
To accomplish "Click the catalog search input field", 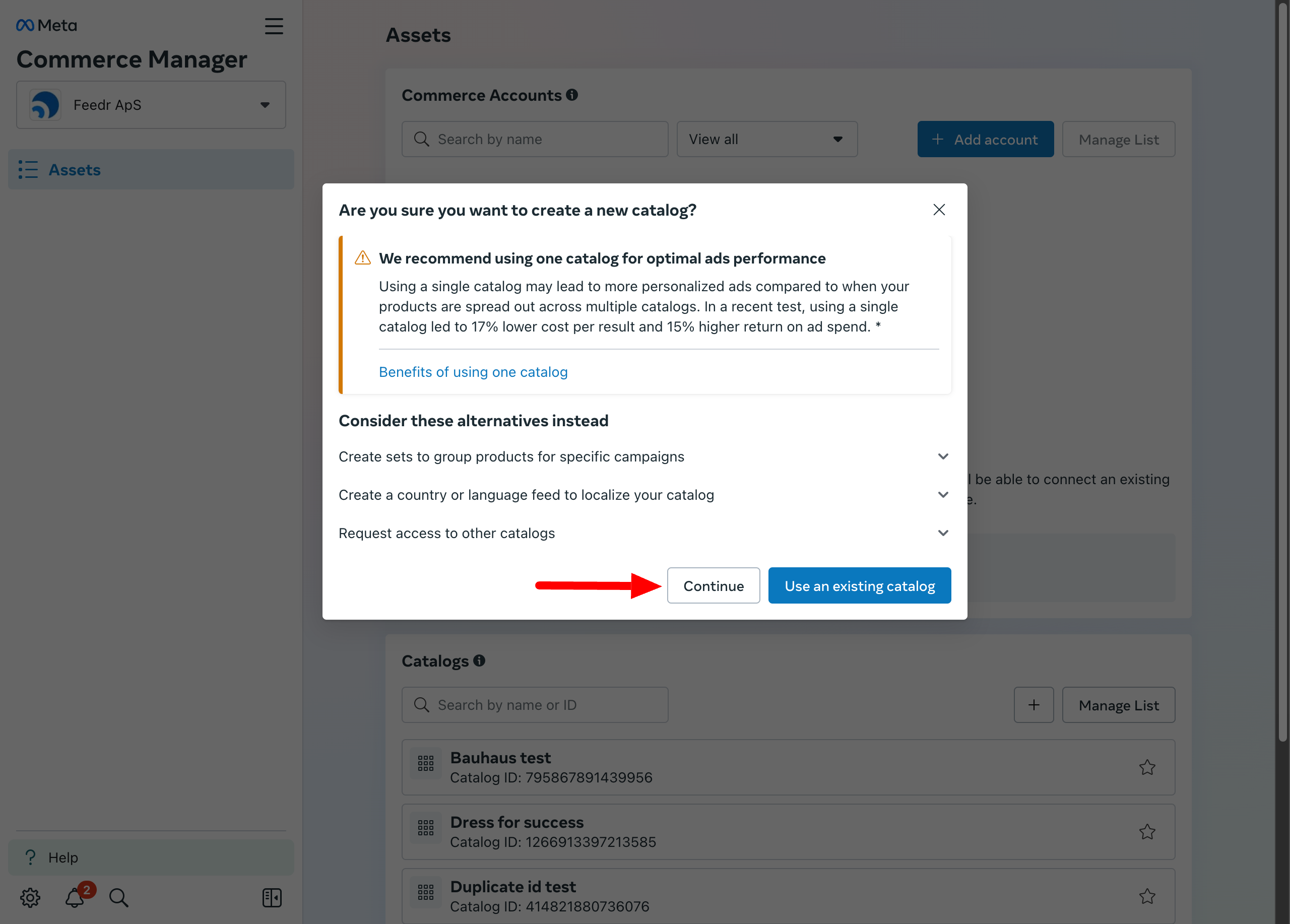I will coord(535,705).
